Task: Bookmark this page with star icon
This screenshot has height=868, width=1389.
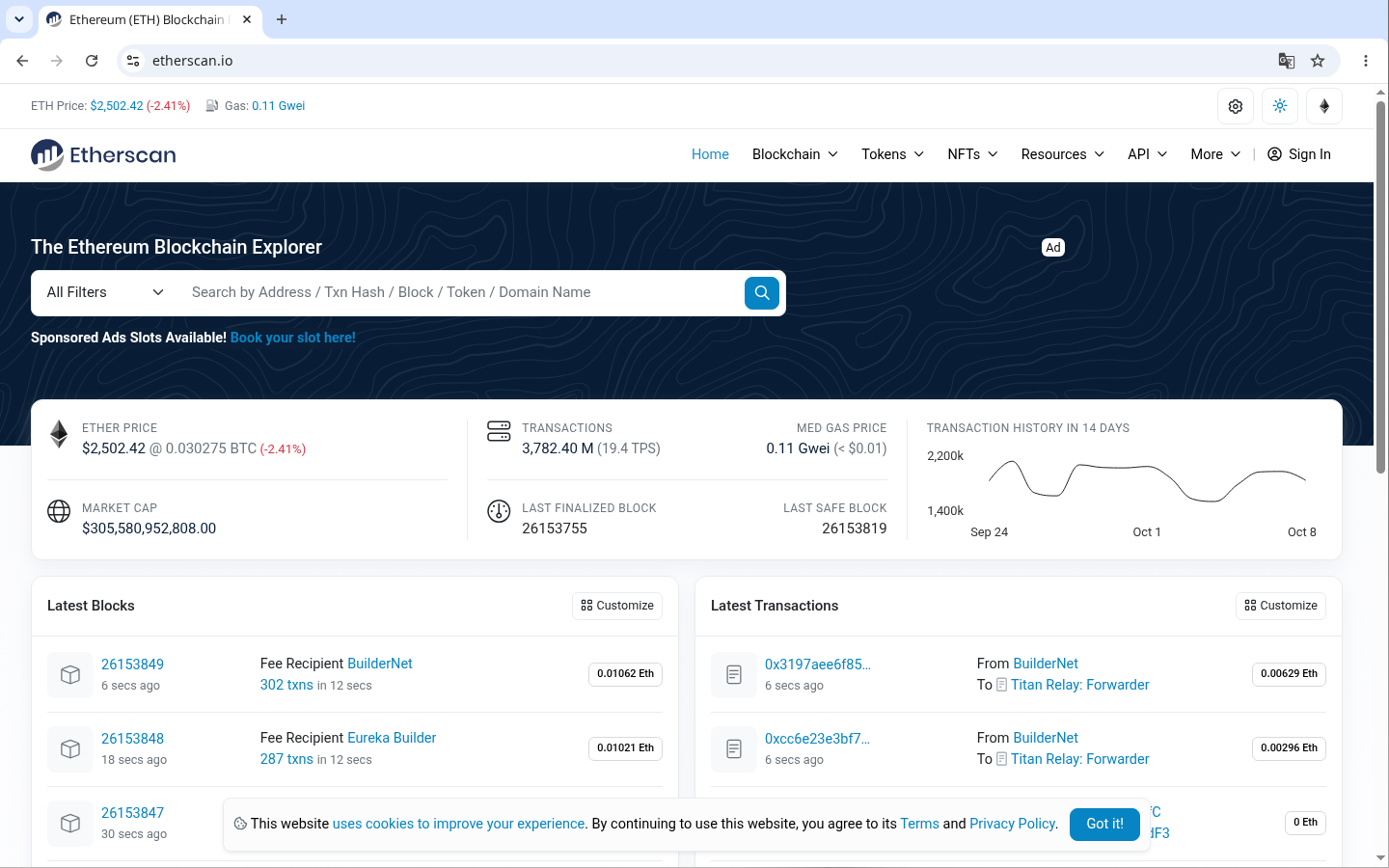Action: (1318, 61)
